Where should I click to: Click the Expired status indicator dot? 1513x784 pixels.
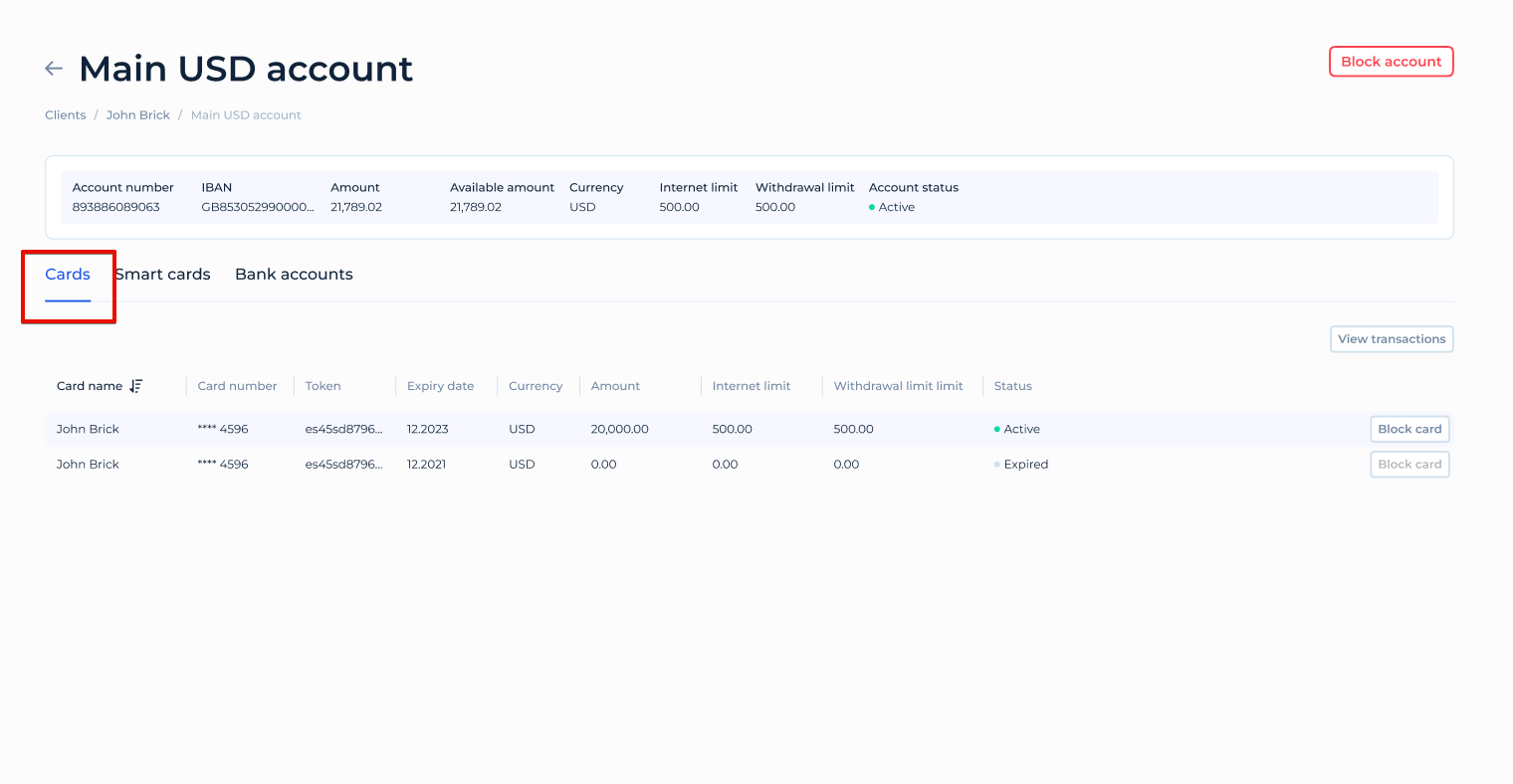996,464
